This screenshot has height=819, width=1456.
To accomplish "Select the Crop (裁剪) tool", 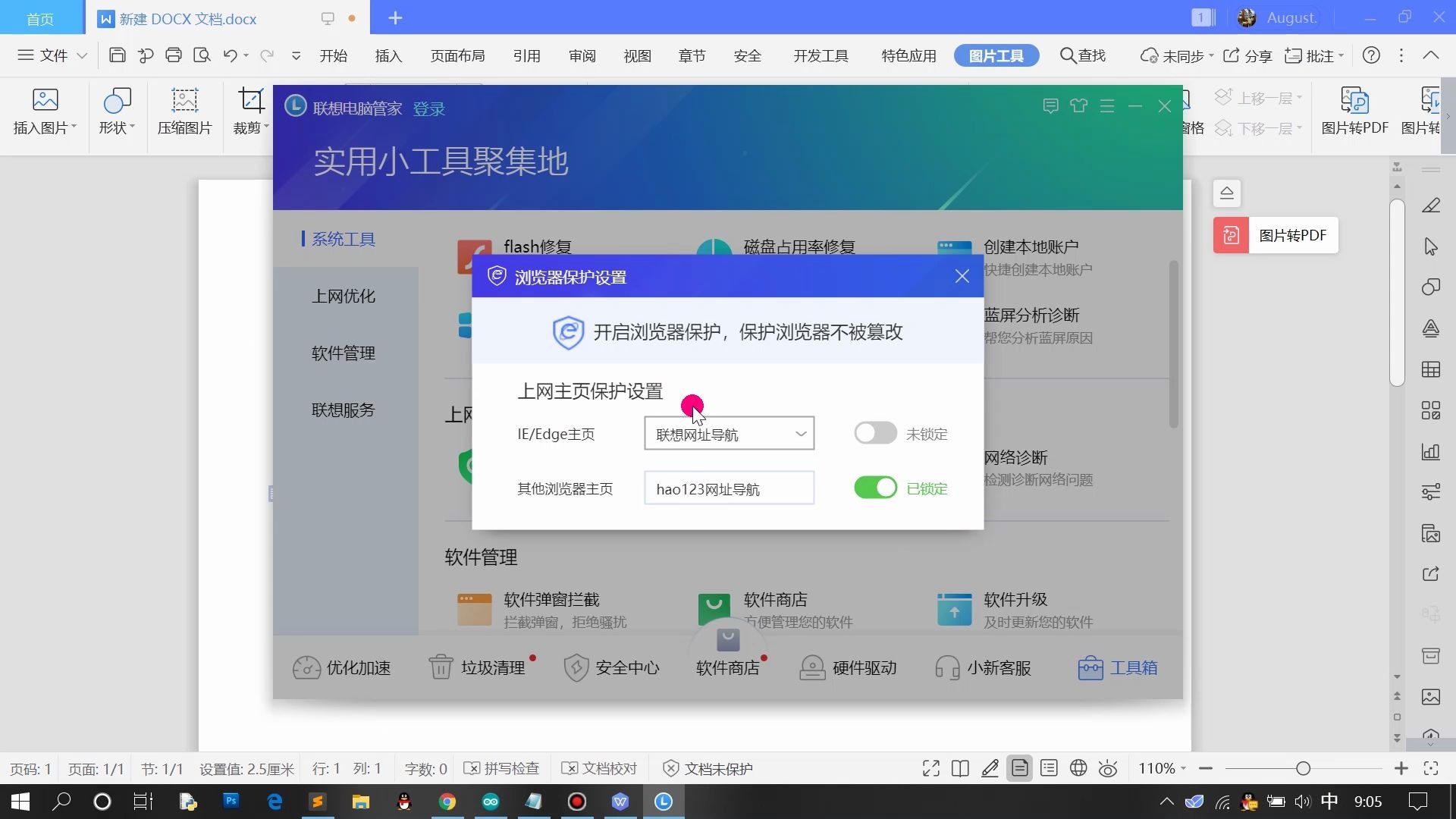I will click(250, 111).
